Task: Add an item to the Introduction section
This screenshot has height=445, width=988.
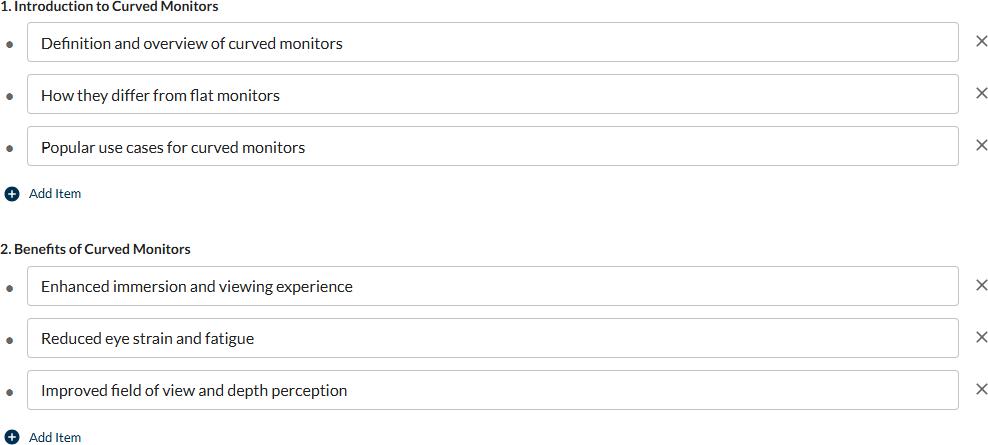Action: point(54,194)
